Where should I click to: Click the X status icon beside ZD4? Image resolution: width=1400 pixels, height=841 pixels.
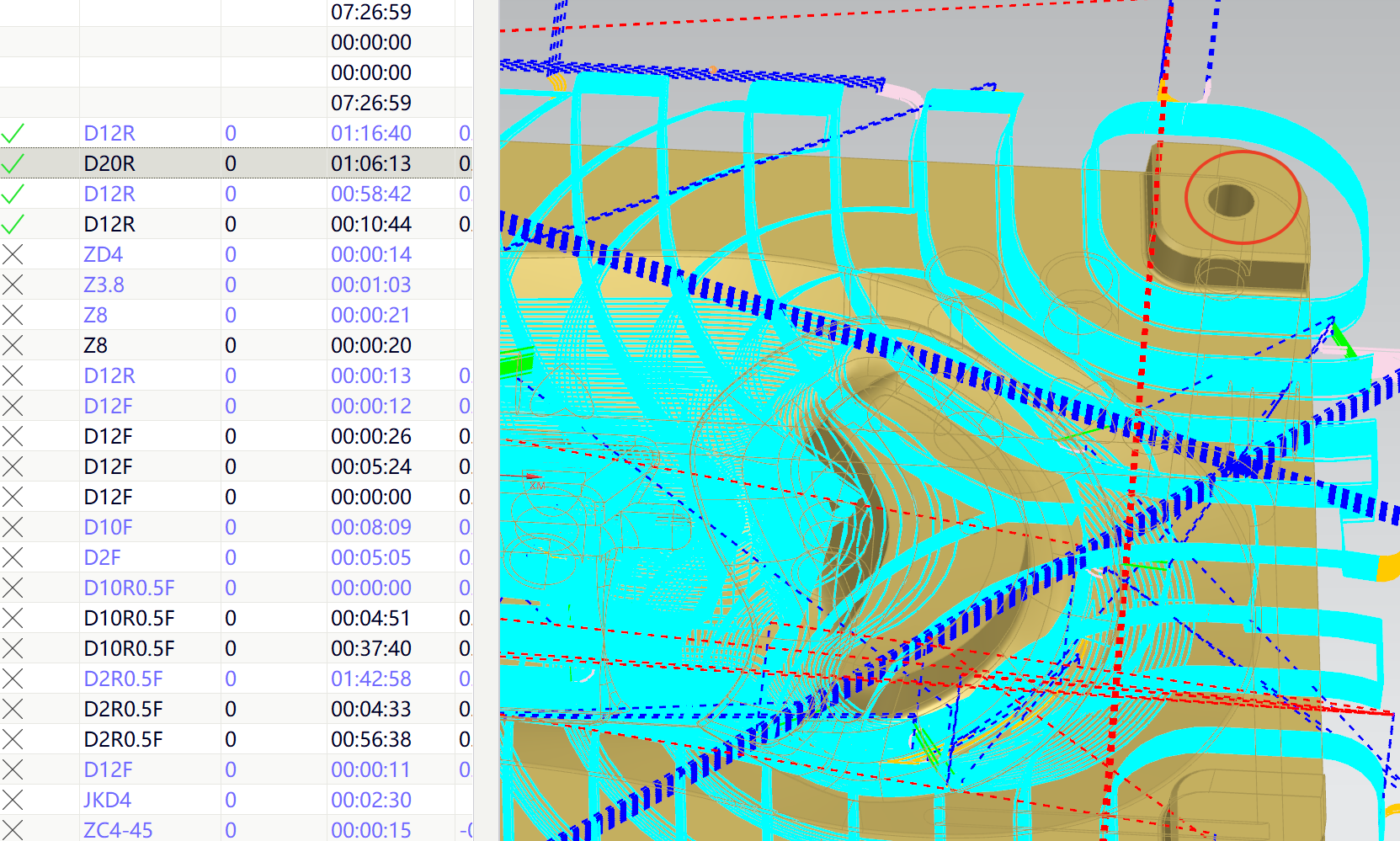(13, 254)
